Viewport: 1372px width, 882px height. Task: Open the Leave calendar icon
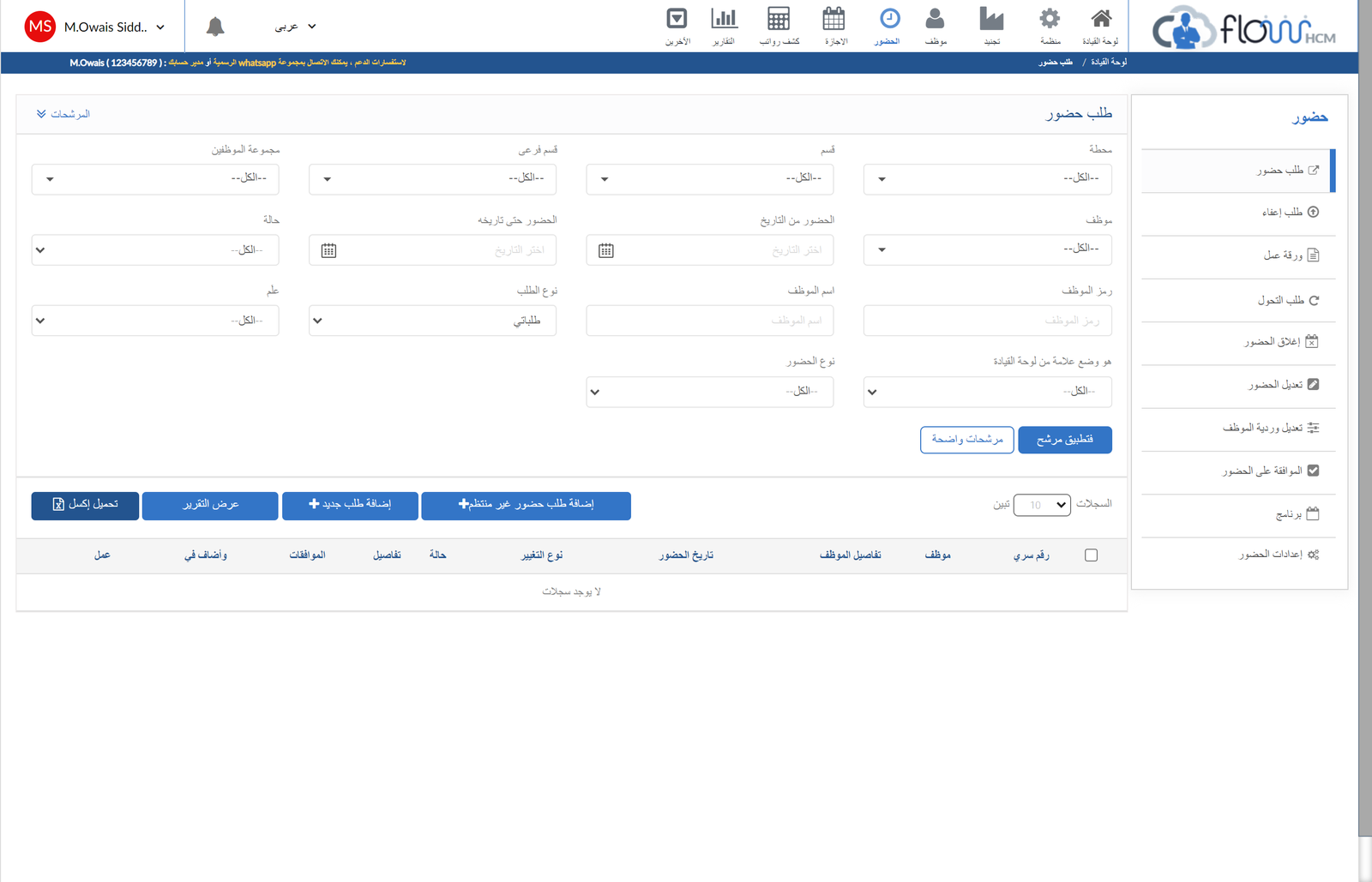point(833,19)
